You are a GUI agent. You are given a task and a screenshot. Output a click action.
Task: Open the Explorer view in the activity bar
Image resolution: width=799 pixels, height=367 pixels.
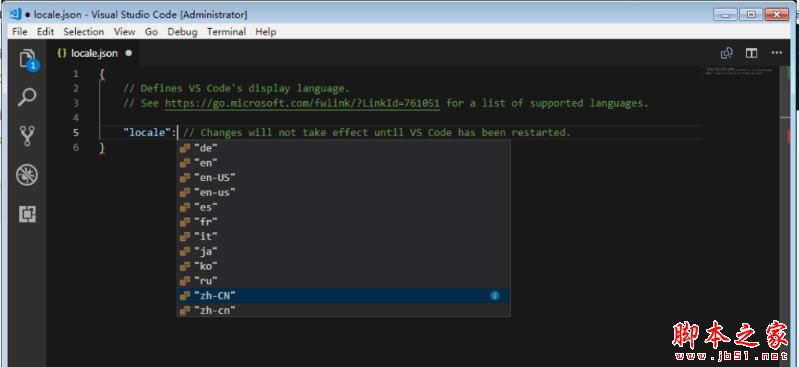(28, 59)
